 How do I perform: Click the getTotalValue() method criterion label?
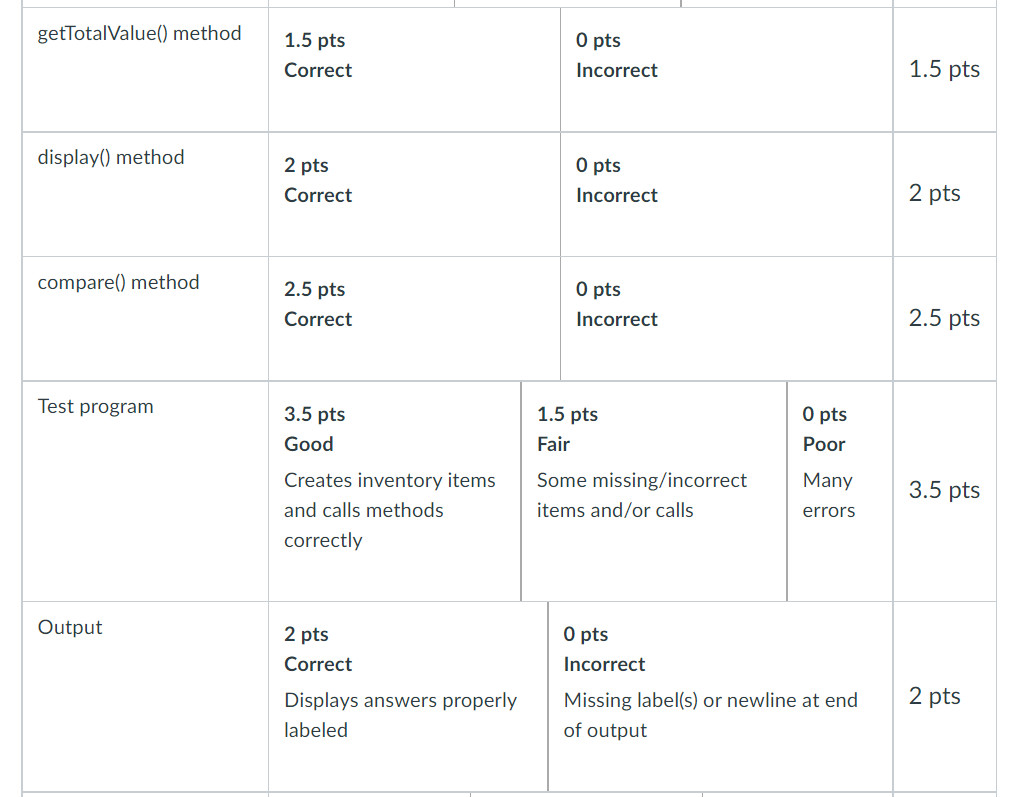(x=140, y=33)
